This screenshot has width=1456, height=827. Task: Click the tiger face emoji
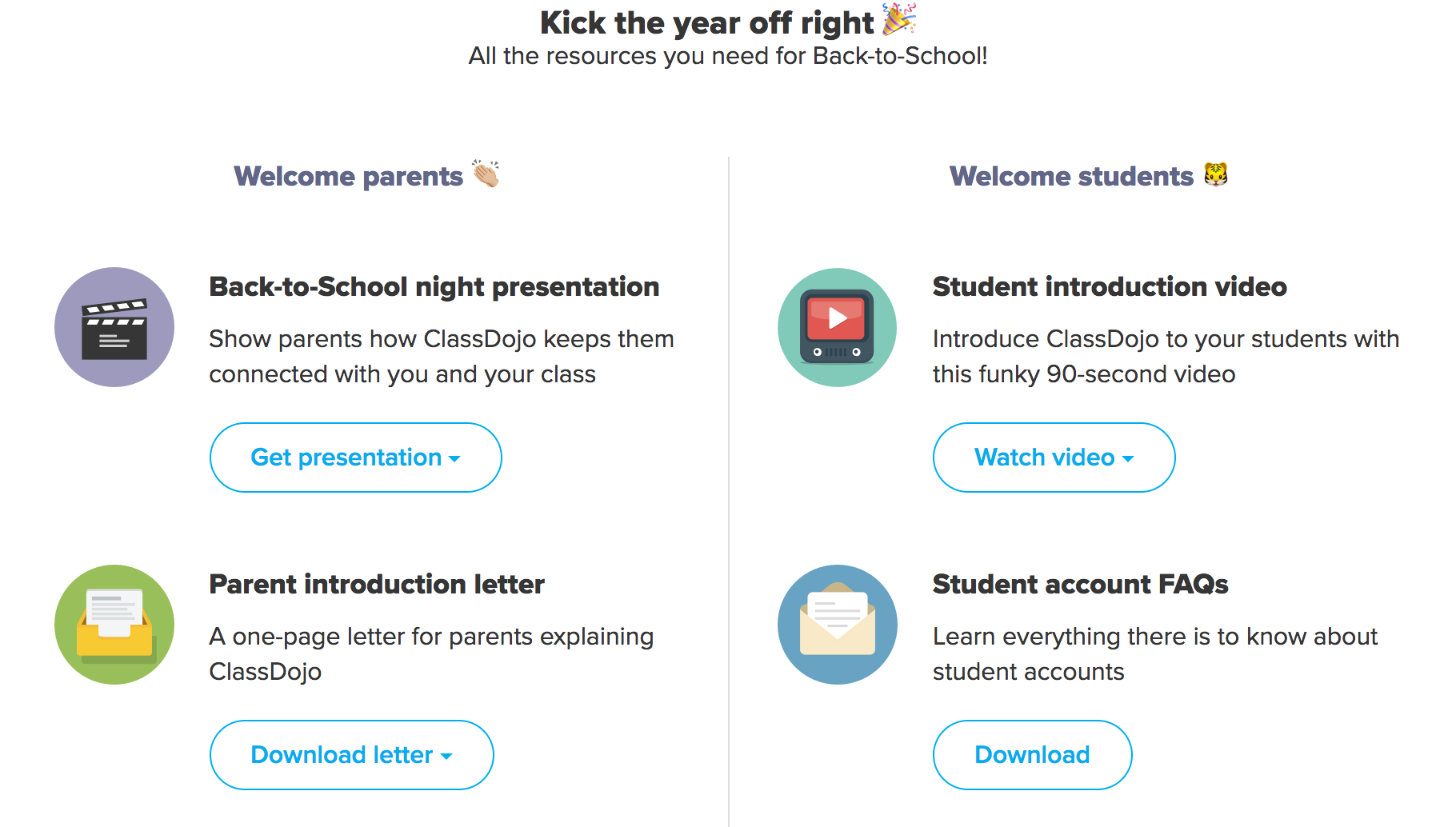[1215, 174]
